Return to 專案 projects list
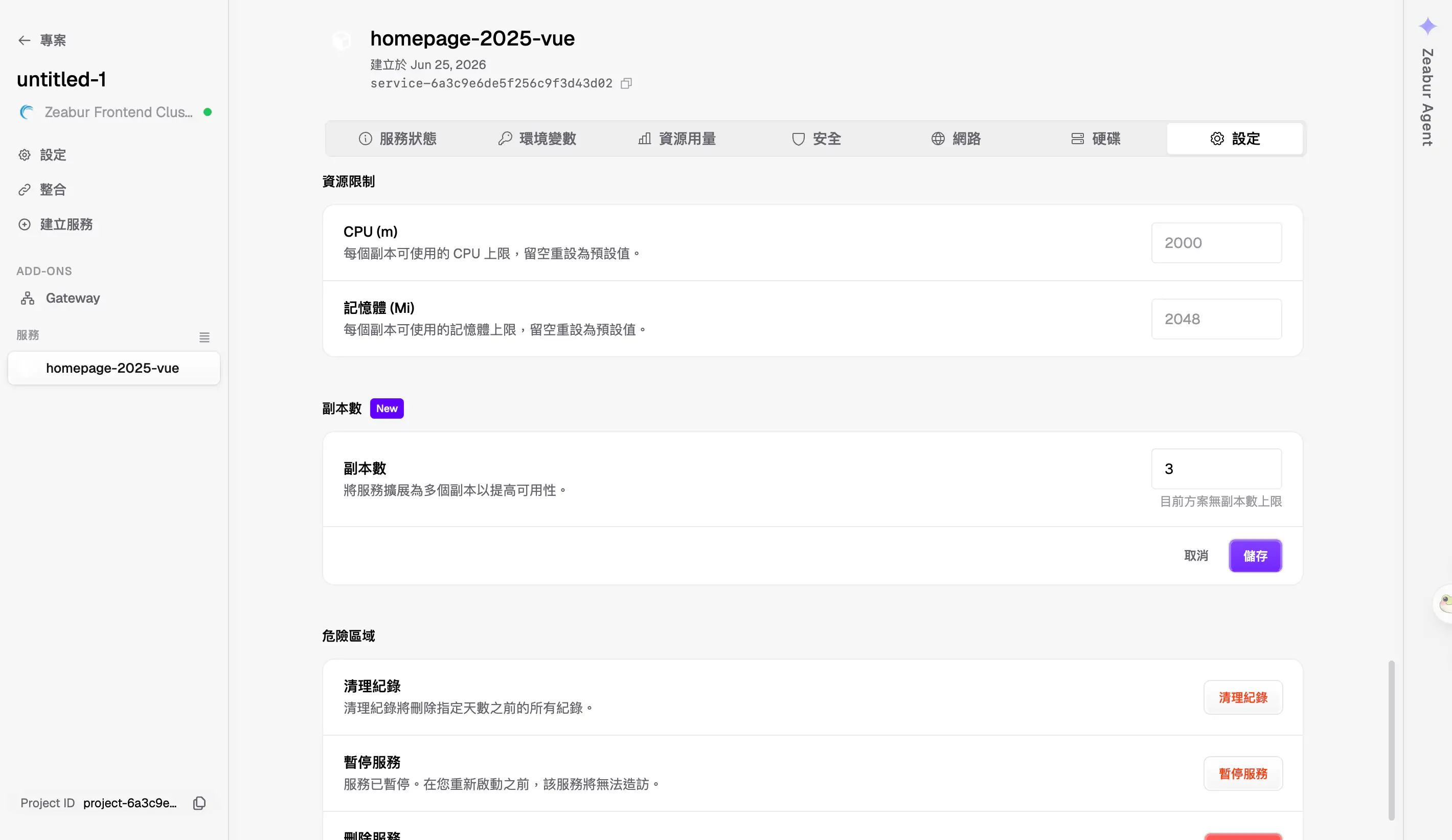 53,40
